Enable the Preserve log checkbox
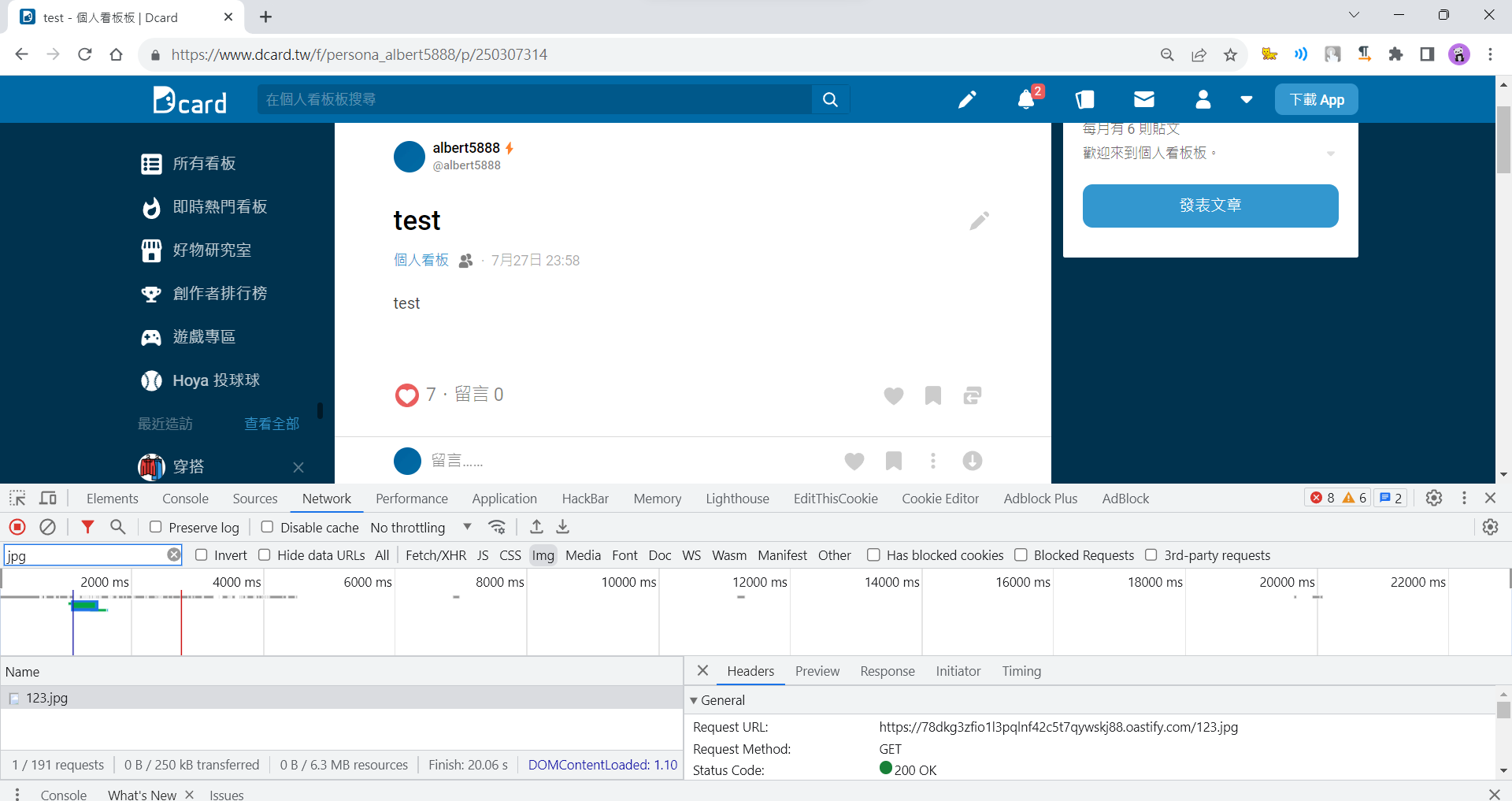This screenshot has height=801, width=1512. pos(156,527)
